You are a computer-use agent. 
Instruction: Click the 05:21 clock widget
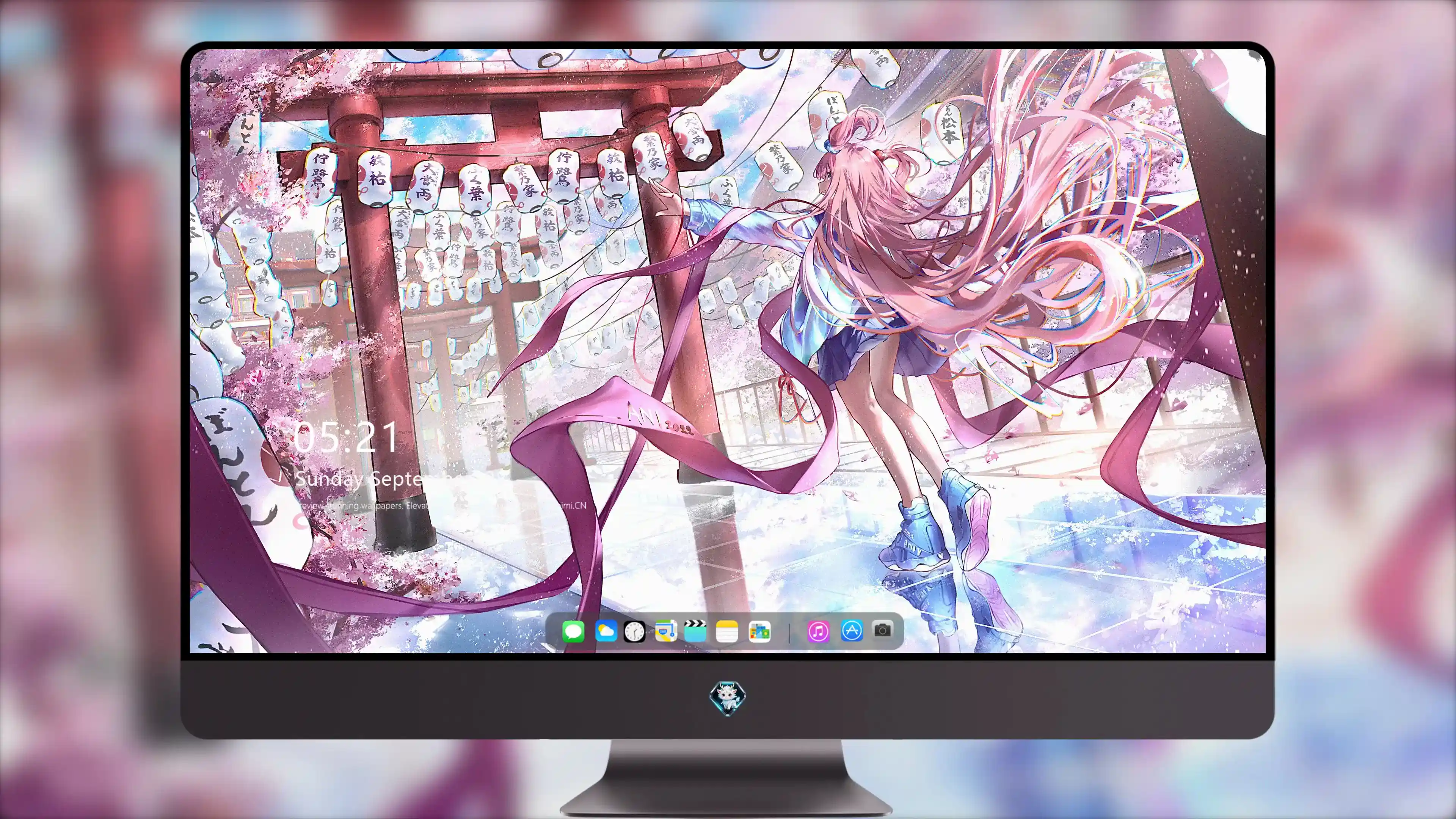(x=346, y=438)
